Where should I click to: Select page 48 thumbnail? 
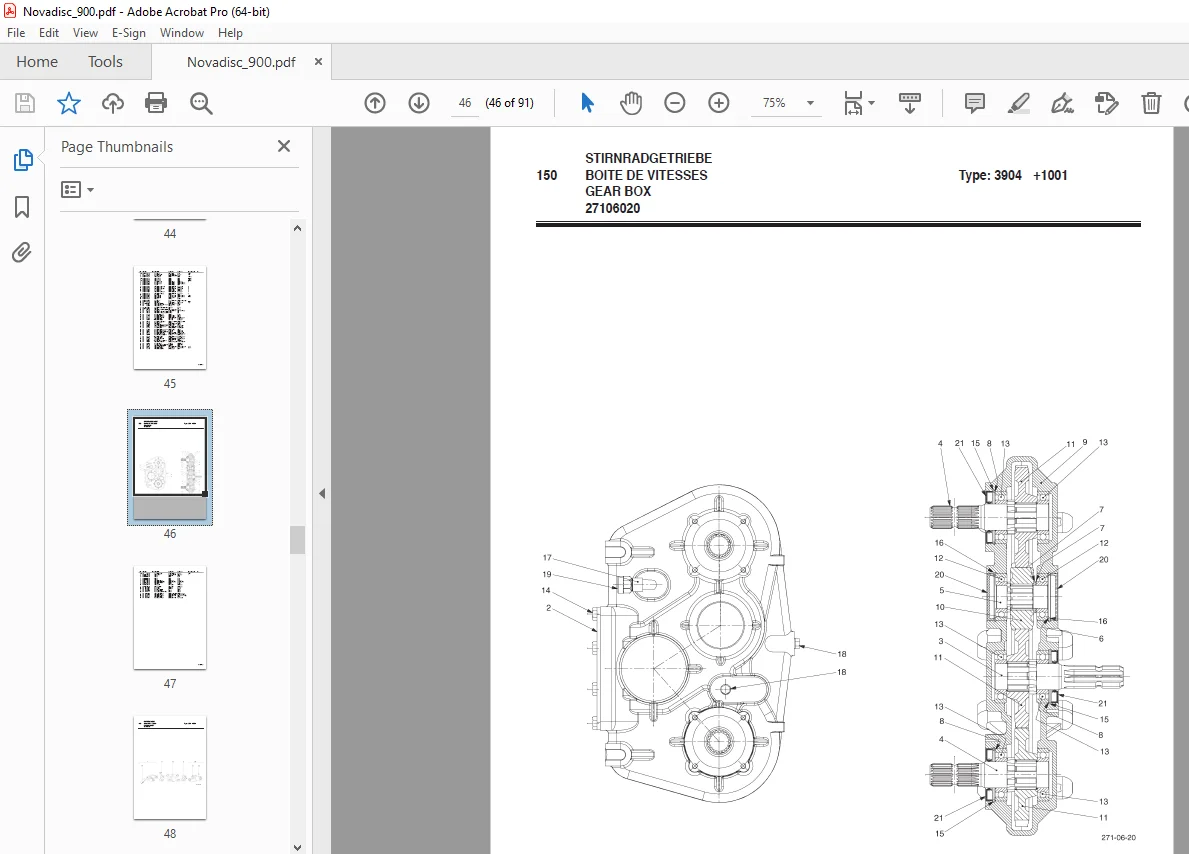pos(170,768)
